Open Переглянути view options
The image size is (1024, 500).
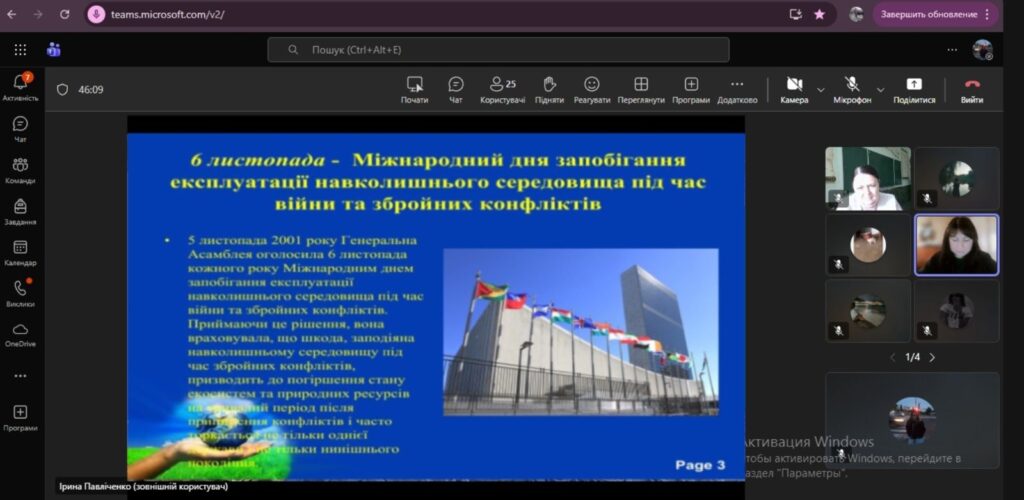click(641, 88)
